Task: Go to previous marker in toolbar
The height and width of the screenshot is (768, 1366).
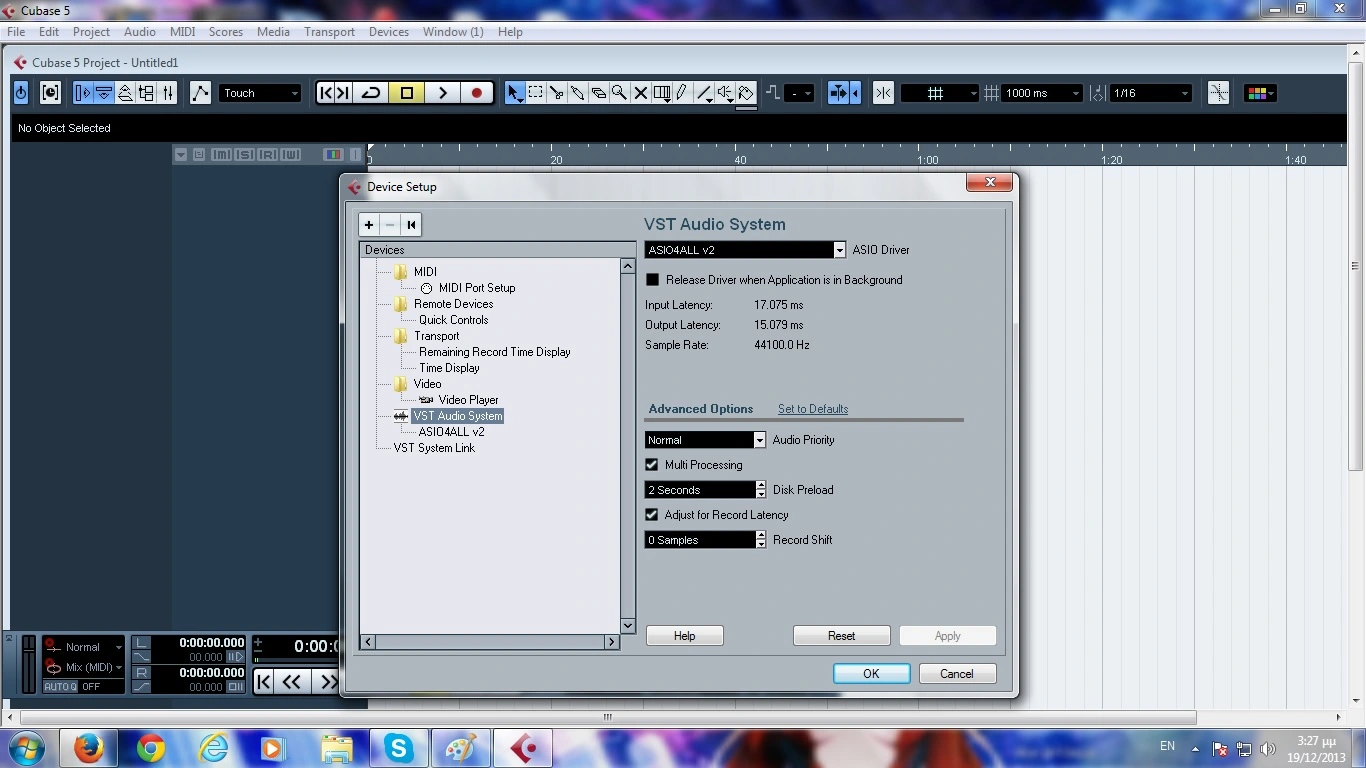Action: [325, 93]
